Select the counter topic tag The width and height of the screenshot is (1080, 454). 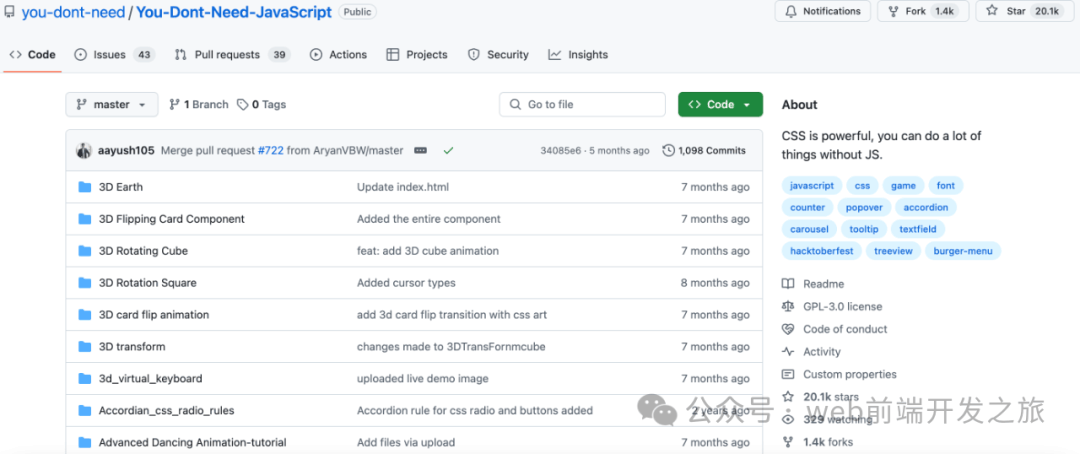point(807,207)
